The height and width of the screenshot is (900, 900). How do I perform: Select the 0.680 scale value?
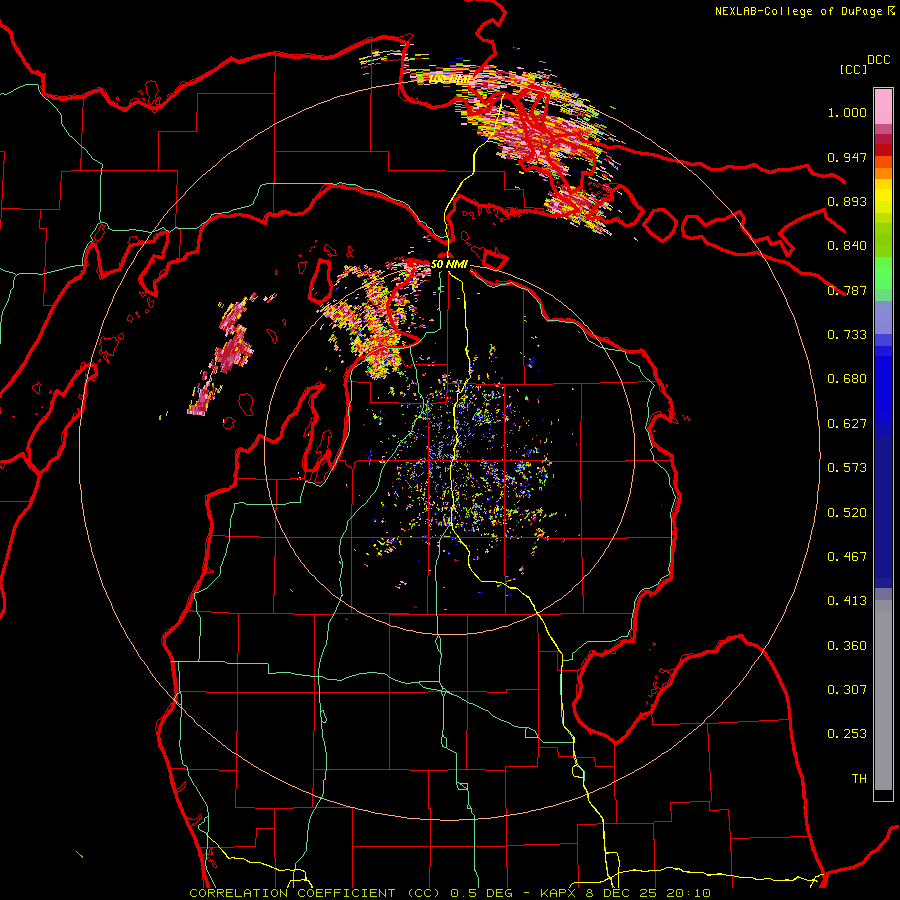coord(847,379)
